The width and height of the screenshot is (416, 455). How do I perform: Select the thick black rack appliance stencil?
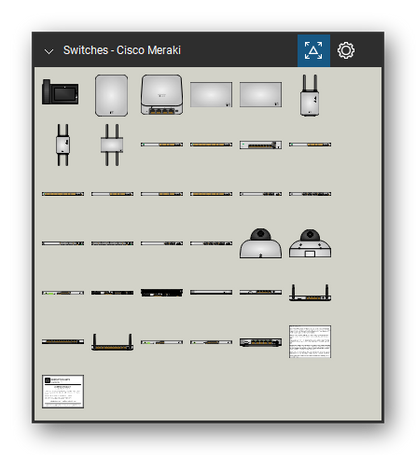[162, 293]
